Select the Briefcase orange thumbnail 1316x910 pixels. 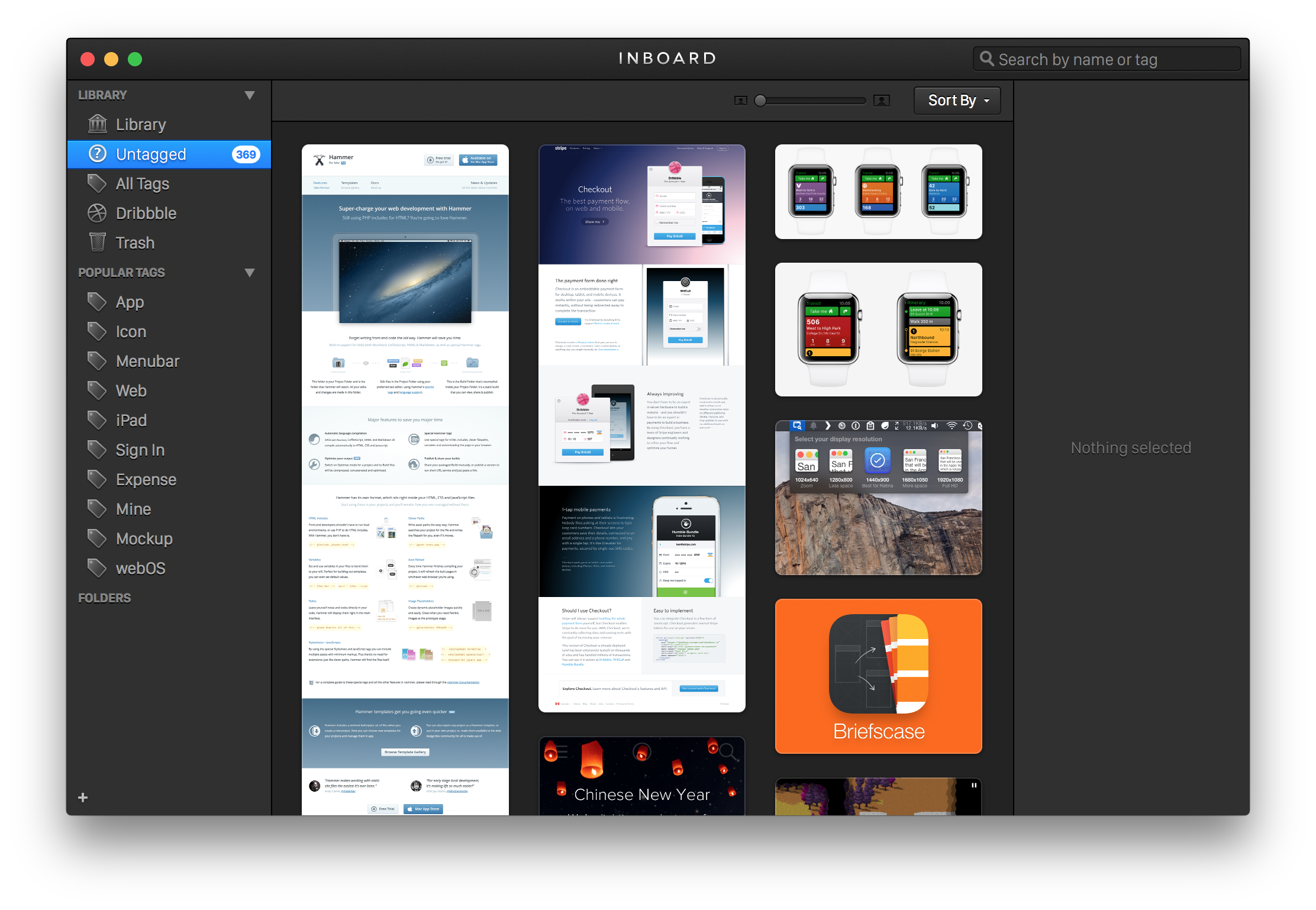(878, 676)
